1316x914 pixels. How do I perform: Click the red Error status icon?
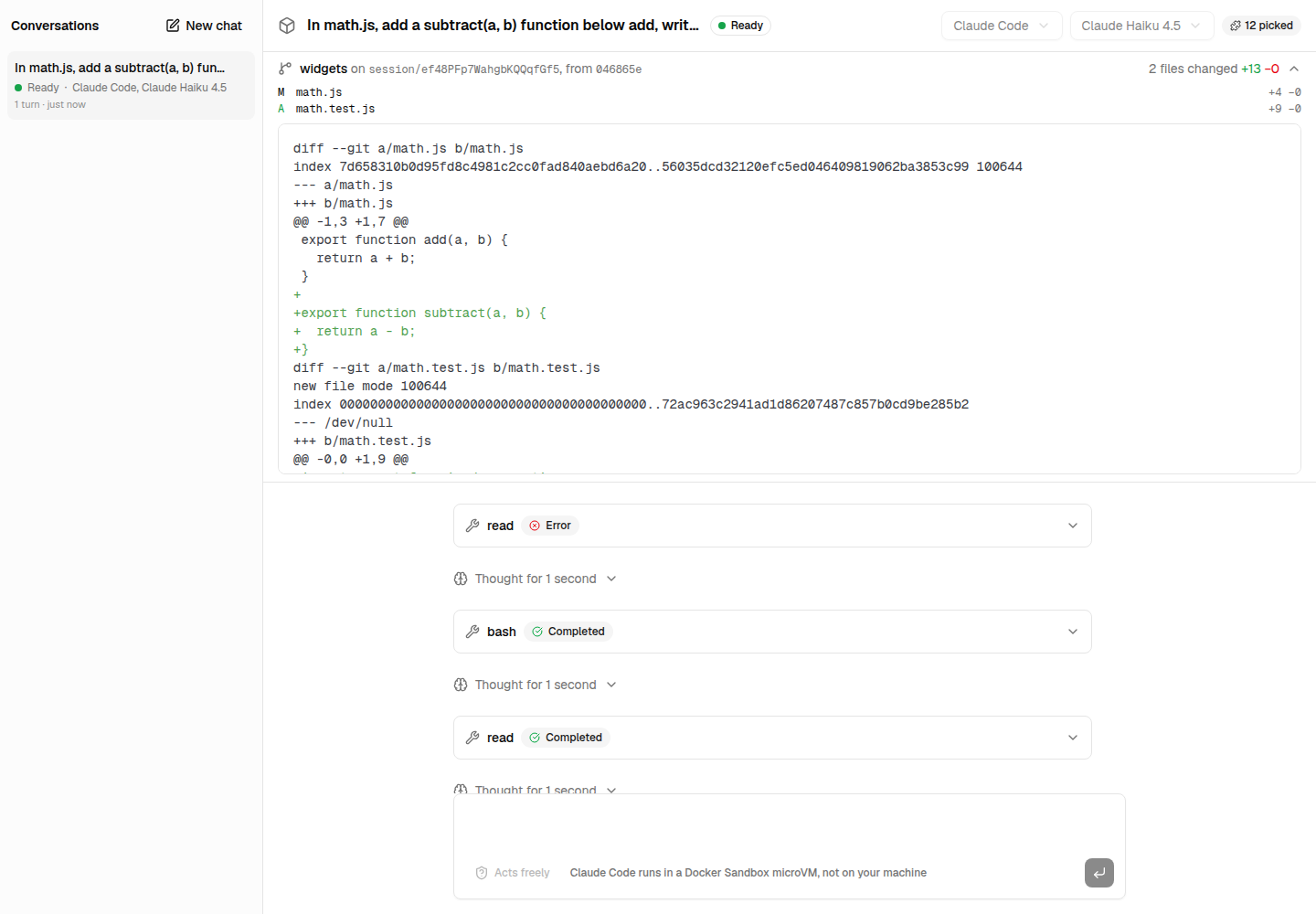click(x=535, y=526)
